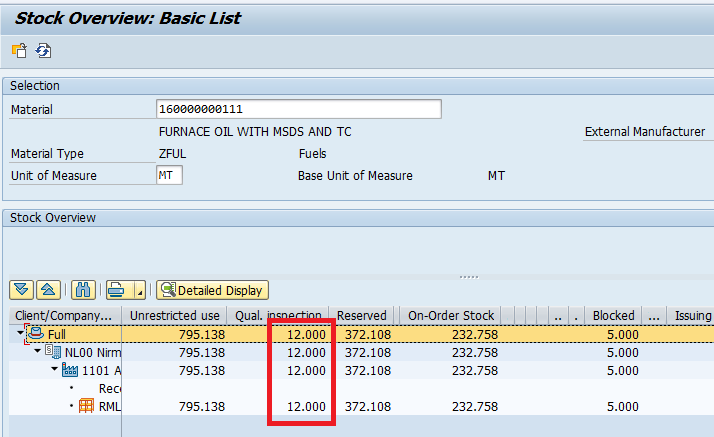
Task: Click the Find binoculars icon
Action: pyautogui.click(x=84, y=290)
